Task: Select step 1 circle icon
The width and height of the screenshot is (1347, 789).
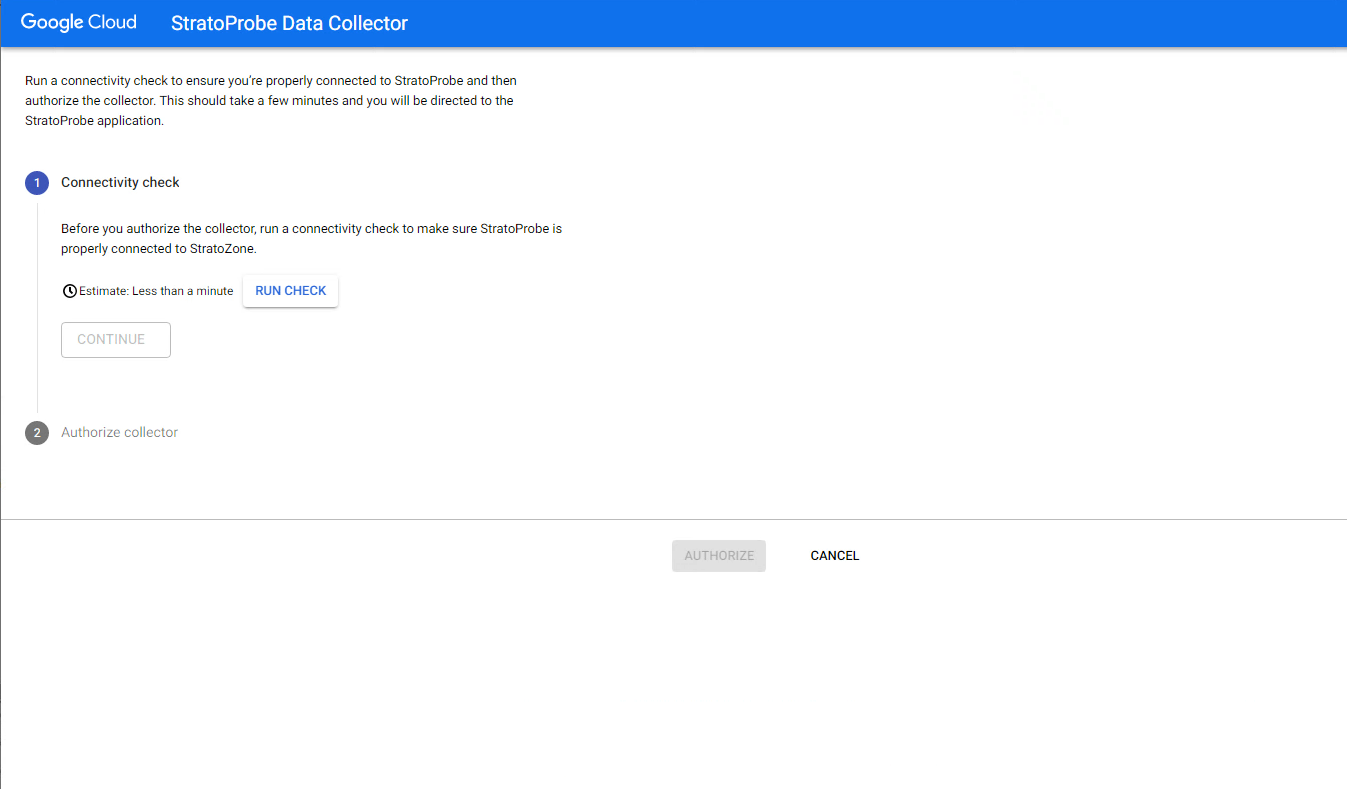Action: (37, 183)
